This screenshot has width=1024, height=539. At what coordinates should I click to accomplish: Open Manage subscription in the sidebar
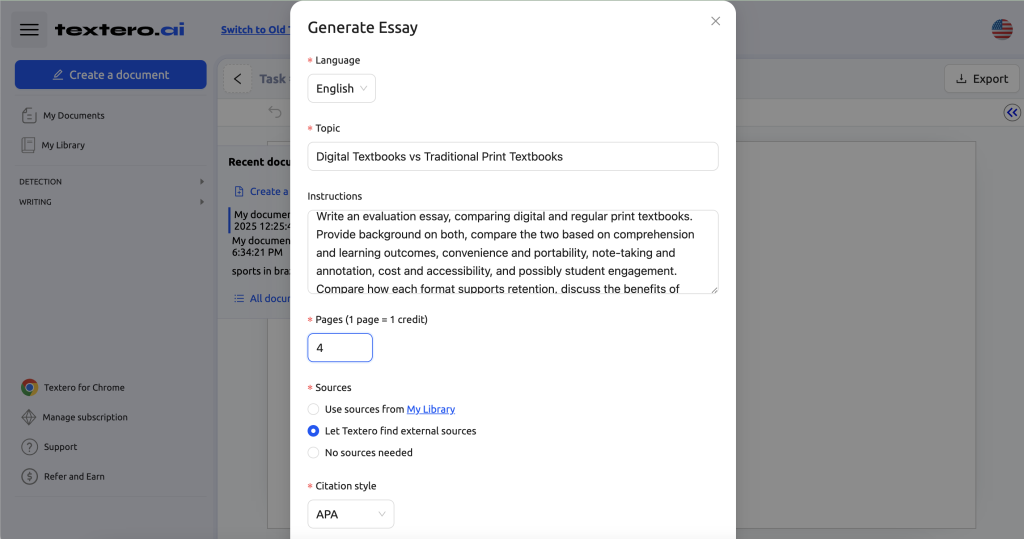[85, 417]
